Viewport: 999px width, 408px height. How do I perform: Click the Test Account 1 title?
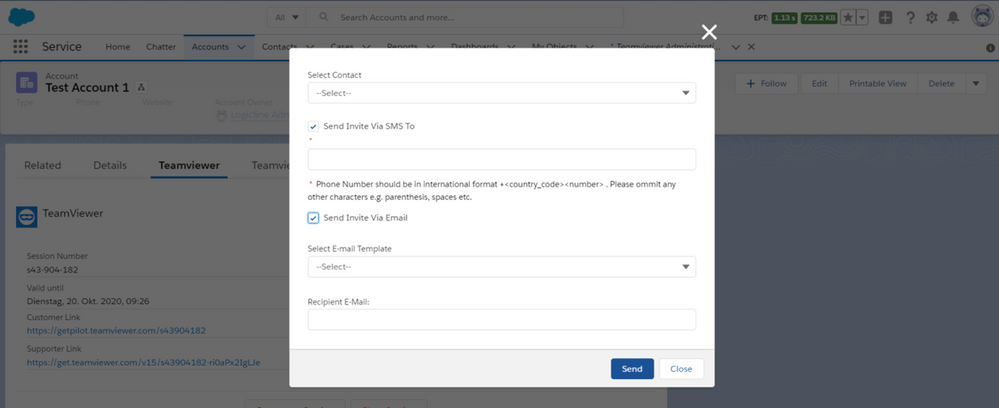coord(87,87)
